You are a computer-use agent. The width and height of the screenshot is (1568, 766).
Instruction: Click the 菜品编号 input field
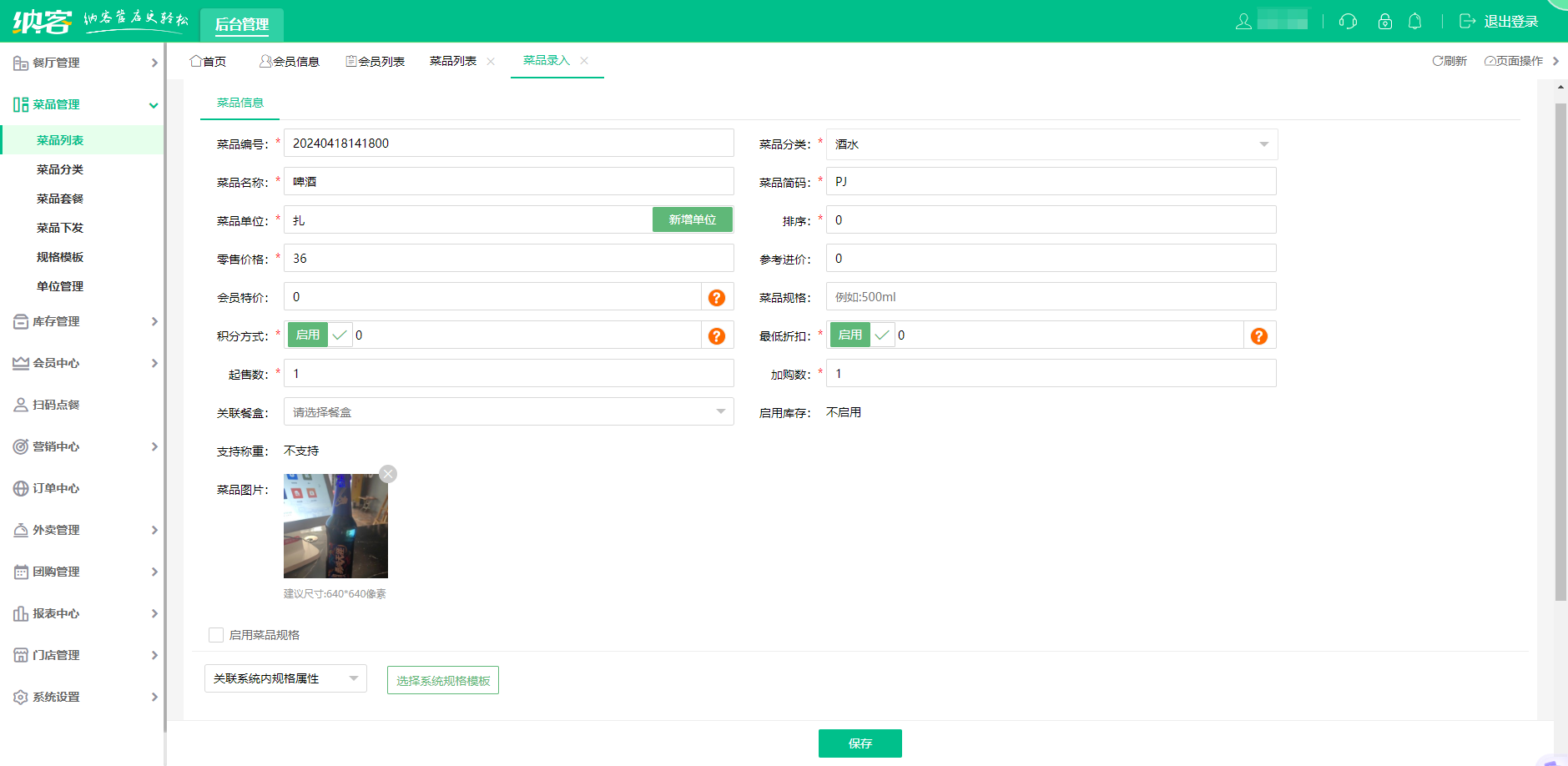coord(509,143)
